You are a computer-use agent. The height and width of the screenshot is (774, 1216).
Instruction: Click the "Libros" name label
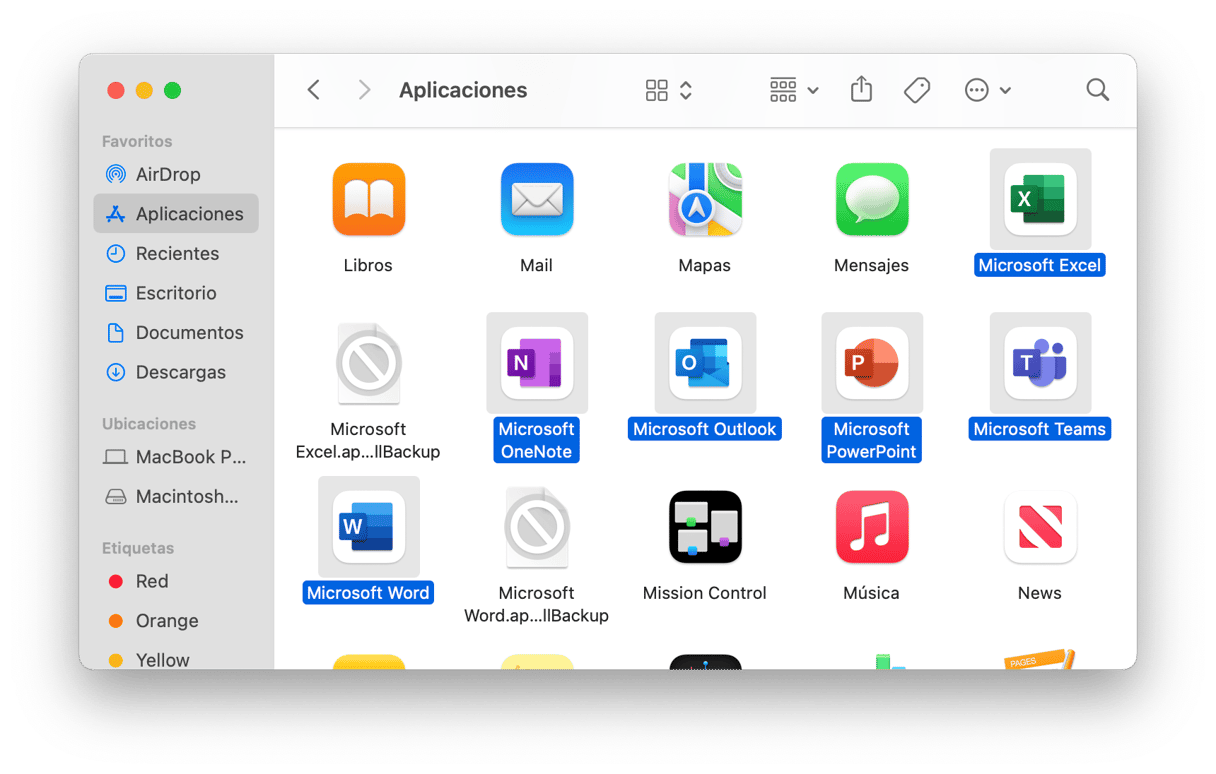tap(369, 265)
